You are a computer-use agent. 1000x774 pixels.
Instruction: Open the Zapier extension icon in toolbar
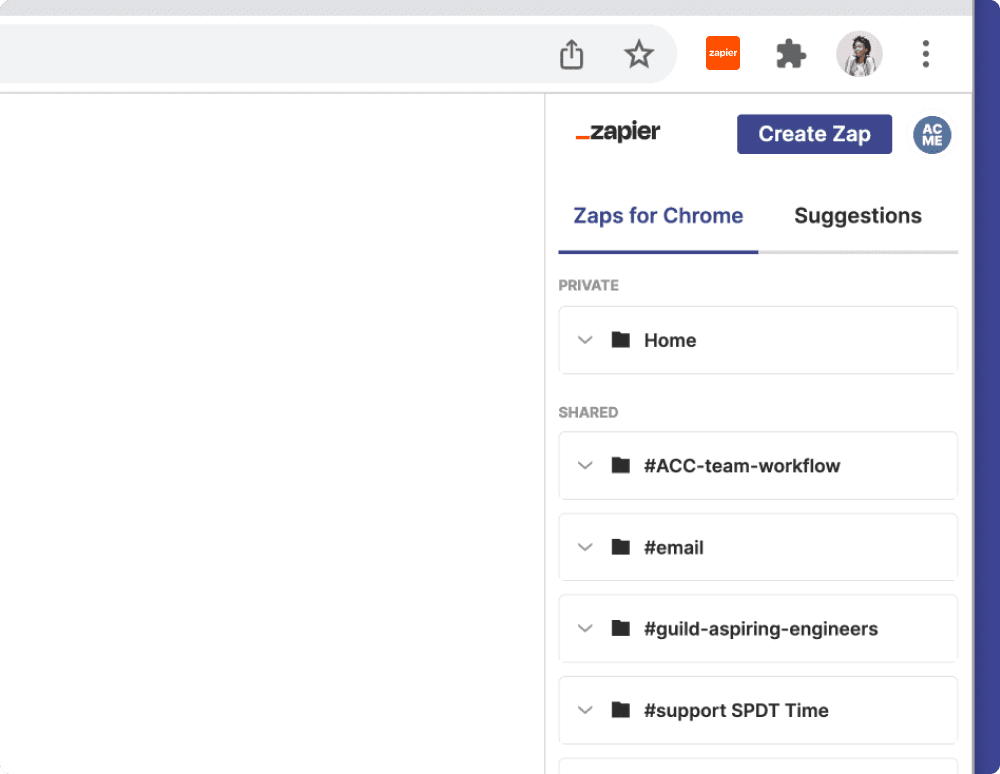[x=722, y=52]
